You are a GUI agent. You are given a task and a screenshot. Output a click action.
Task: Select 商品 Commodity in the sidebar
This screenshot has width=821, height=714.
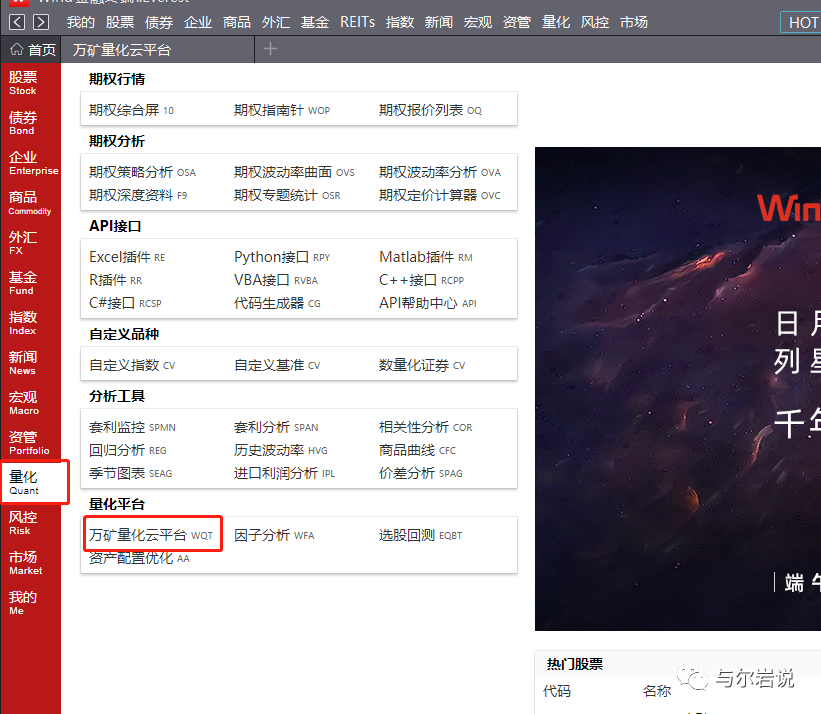coord(30,203)
